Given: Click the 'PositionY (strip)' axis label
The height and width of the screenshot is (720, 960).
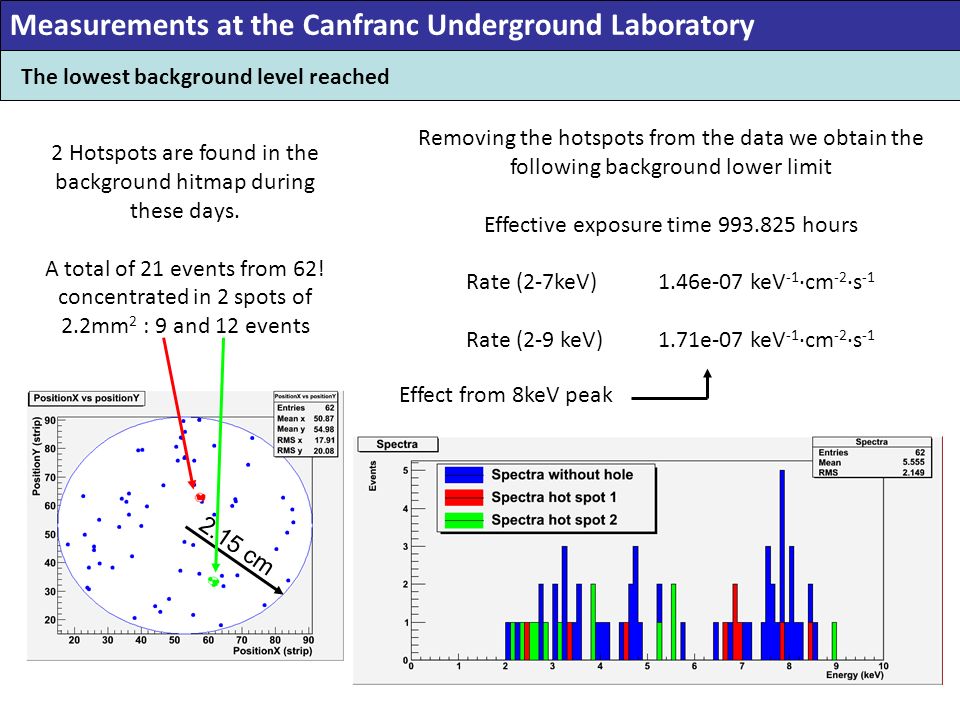Looking at the screenshot, I should (x=37, y=456).
